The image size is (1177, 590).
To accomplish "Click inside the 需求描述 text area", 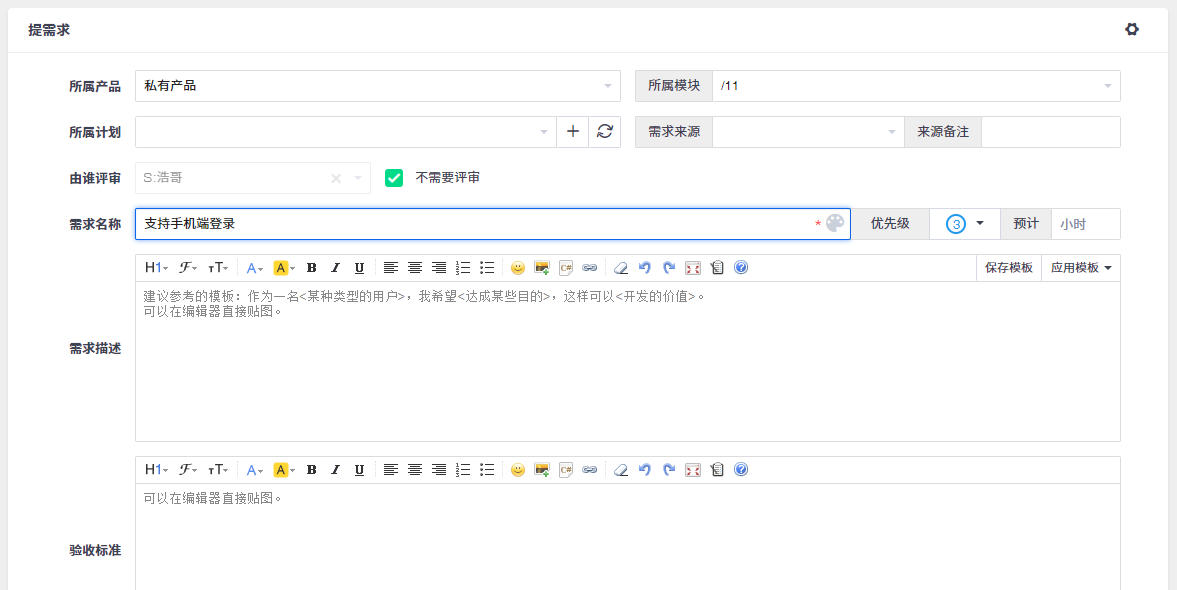I will [x=628, y=361].
